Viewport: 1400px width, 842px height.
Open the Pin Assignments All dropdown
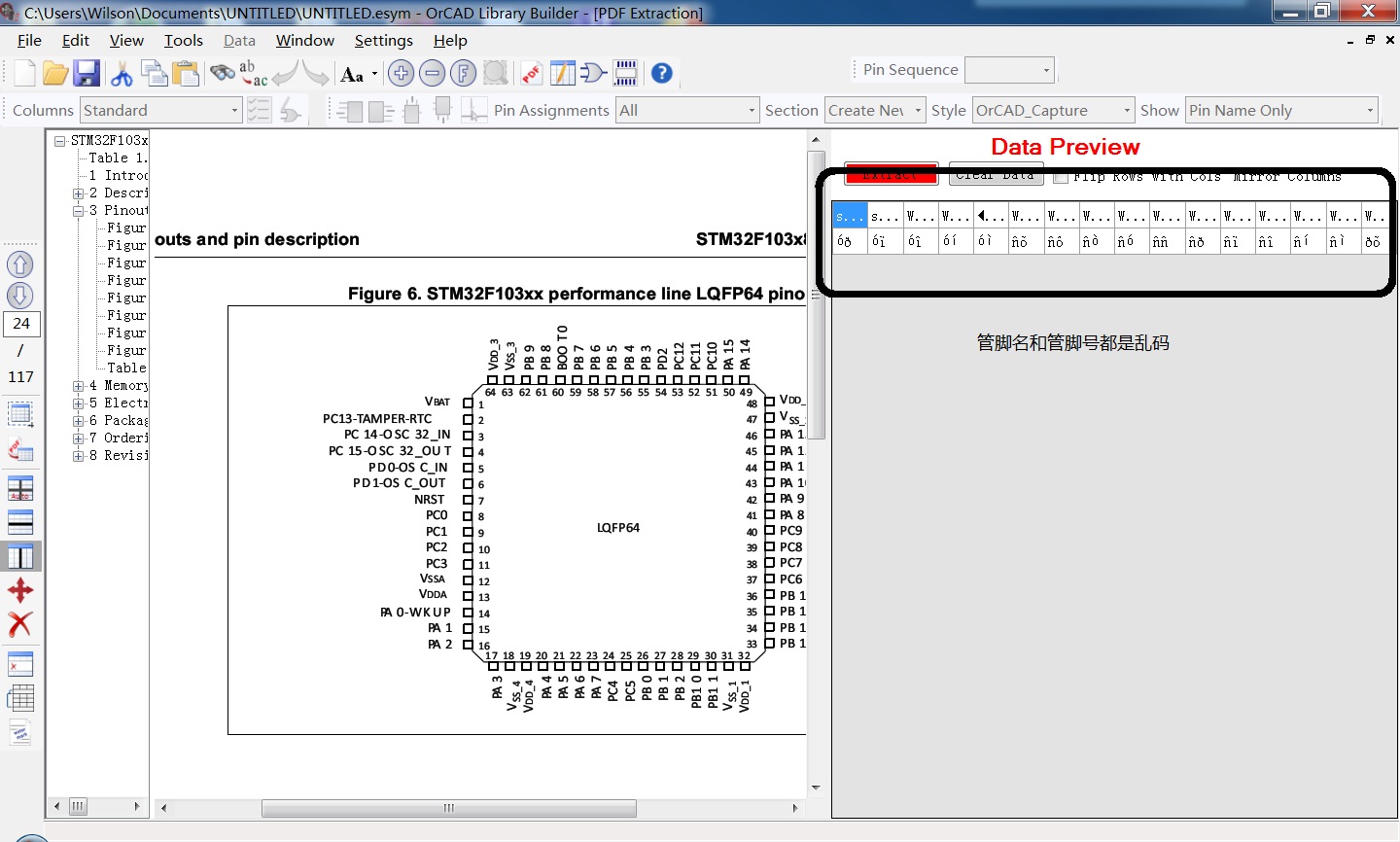pos(687,110)
